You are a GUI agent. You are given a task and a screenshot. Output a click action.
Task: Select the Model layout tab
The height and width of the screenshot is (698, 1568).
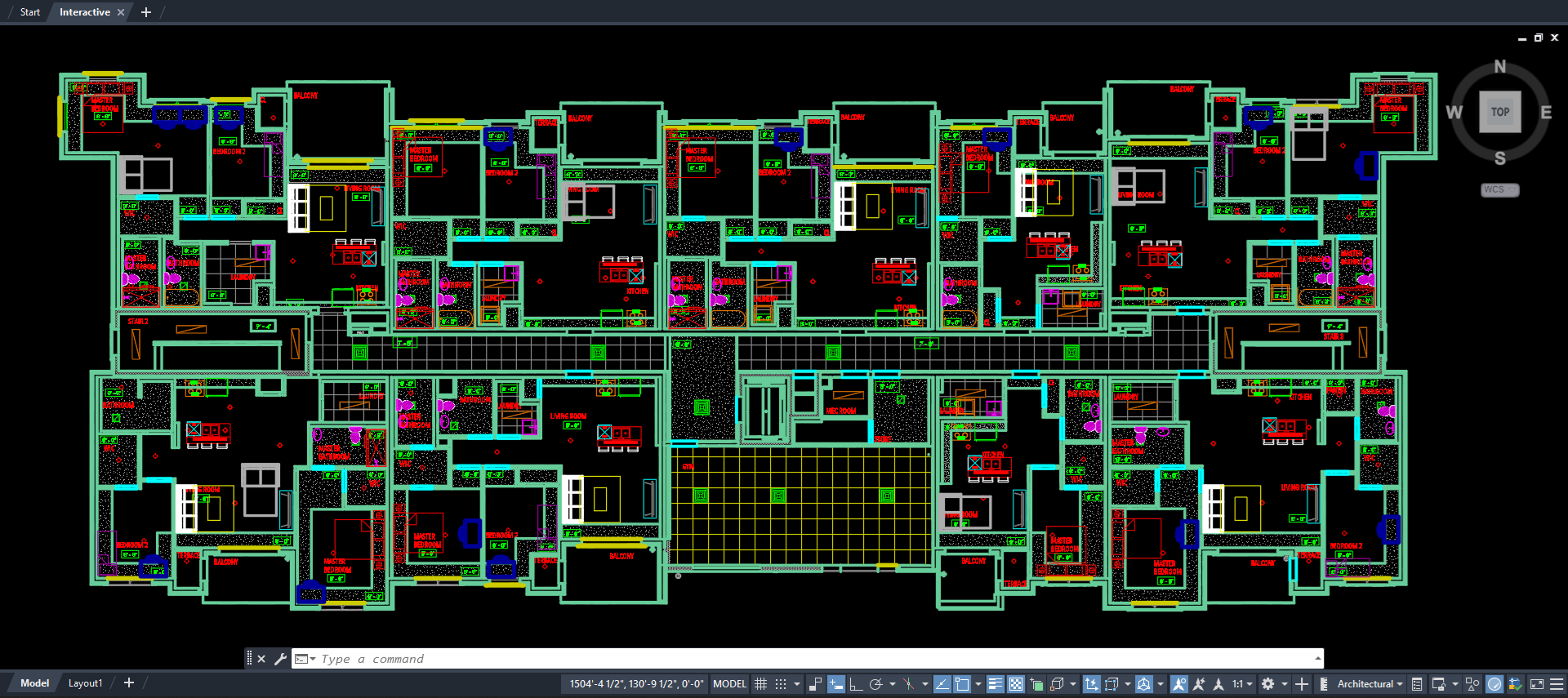coord(34,683)
